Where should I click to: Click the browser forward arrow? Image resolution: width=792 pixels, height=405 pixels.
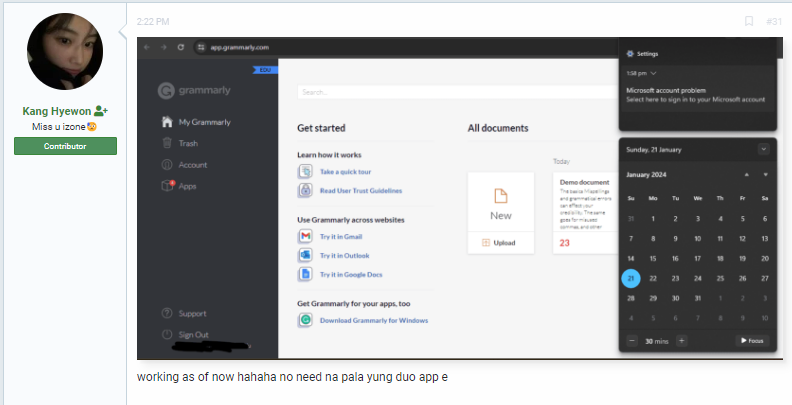click(164, 47)
